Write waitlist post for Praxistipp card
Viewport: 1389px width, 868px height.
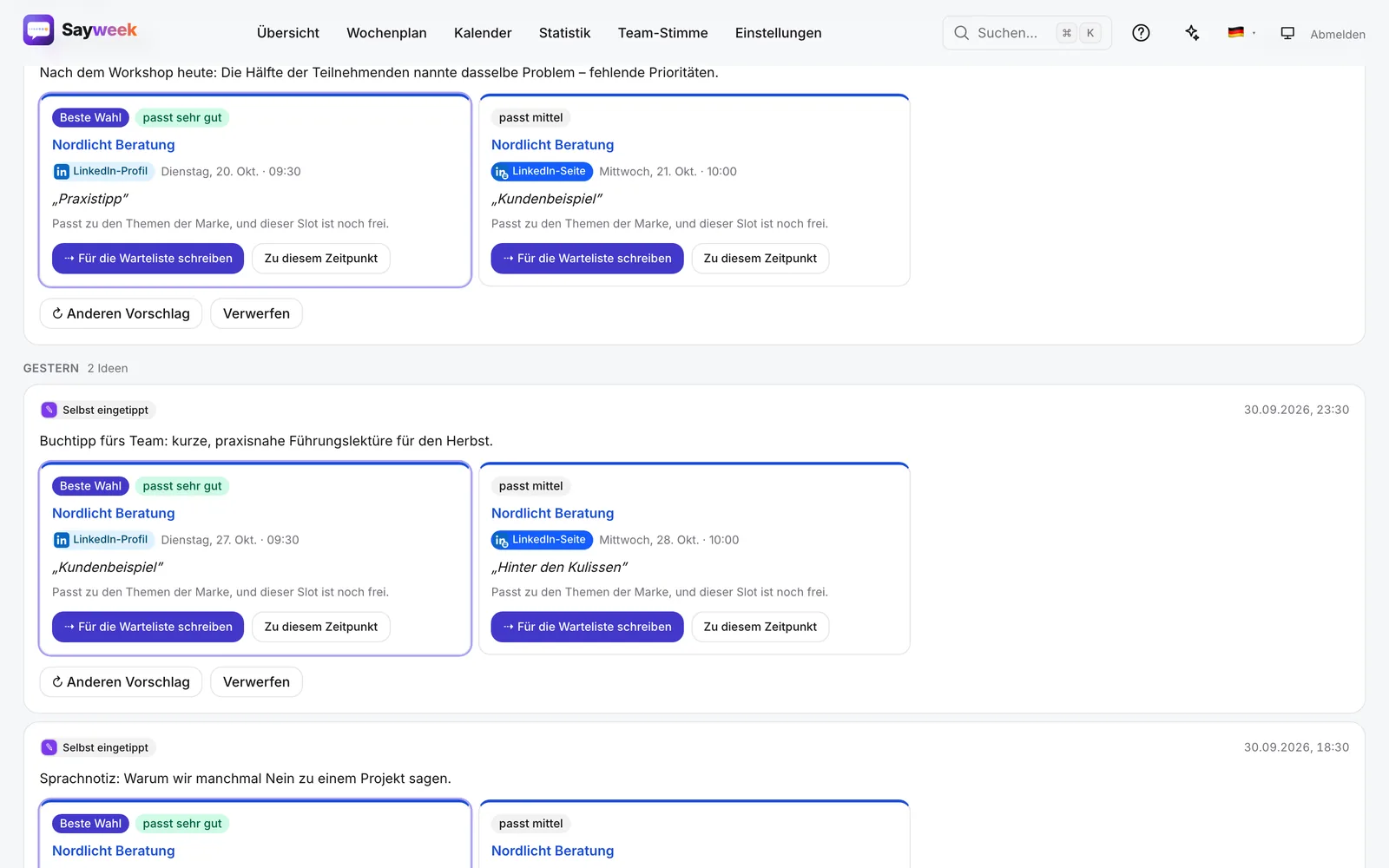(148, 259)
